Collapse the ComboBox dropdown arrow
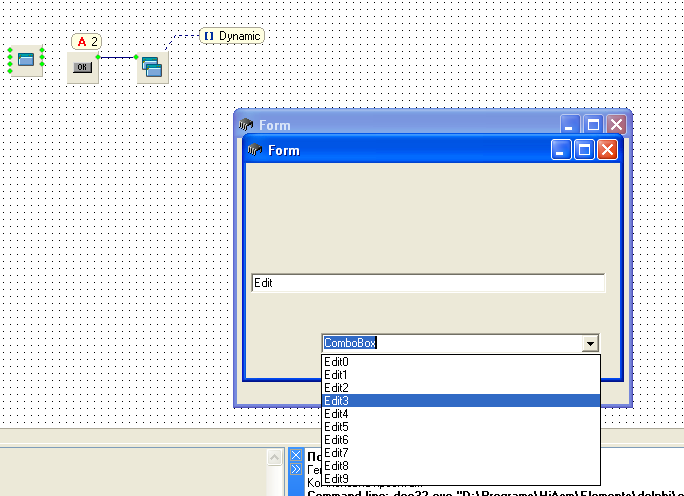 coord(590,343)
